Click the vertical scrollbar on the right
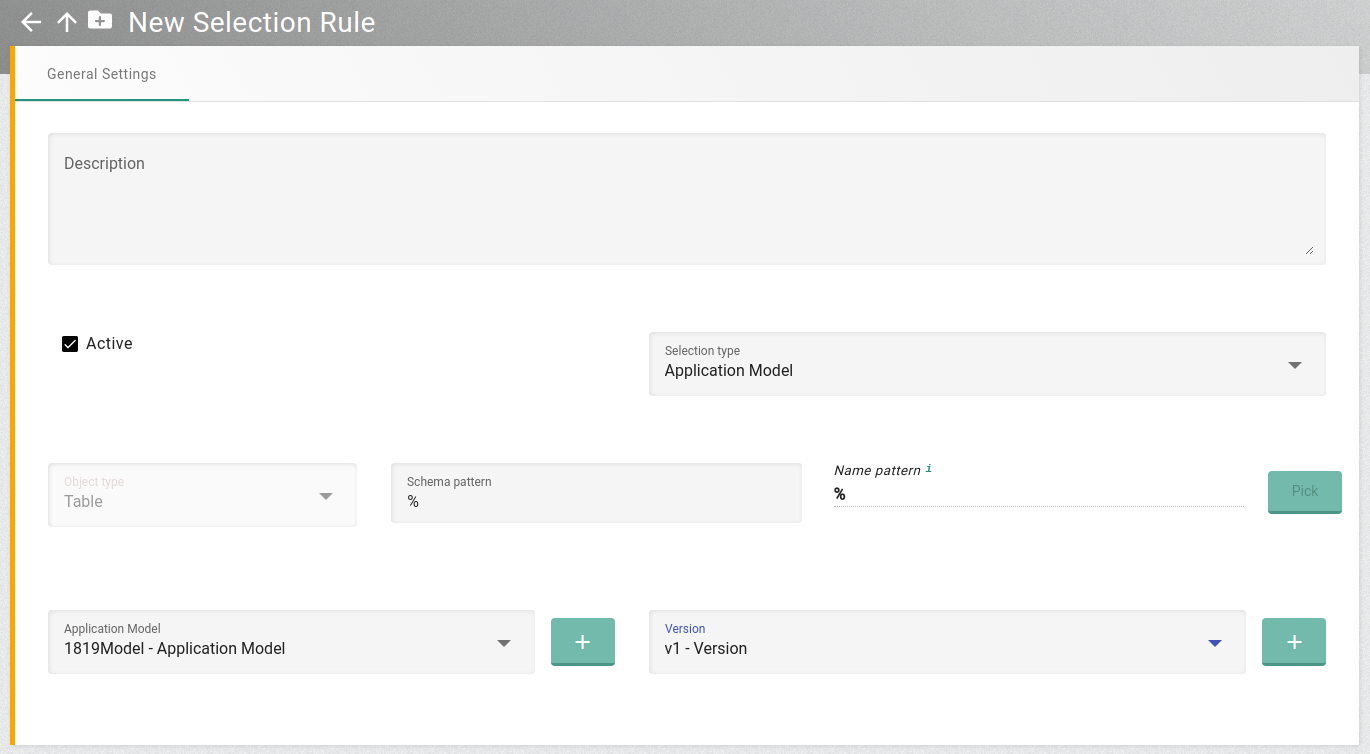This screenshot has width=1370, height=754. pyautogui.click(x=1363, y=200)
